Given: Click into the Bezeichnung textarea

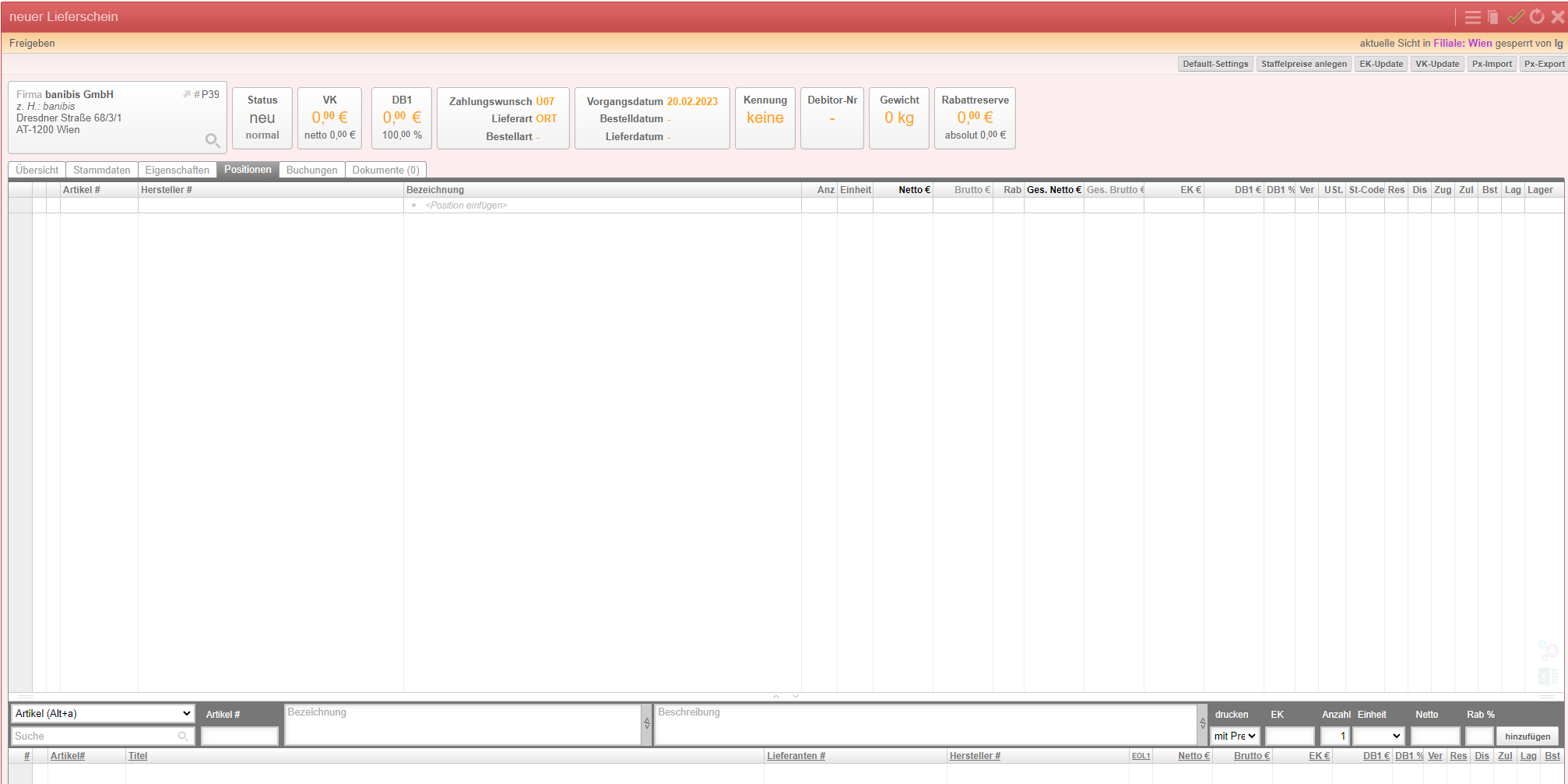Looking at the screenshot, I should point(463,725).
